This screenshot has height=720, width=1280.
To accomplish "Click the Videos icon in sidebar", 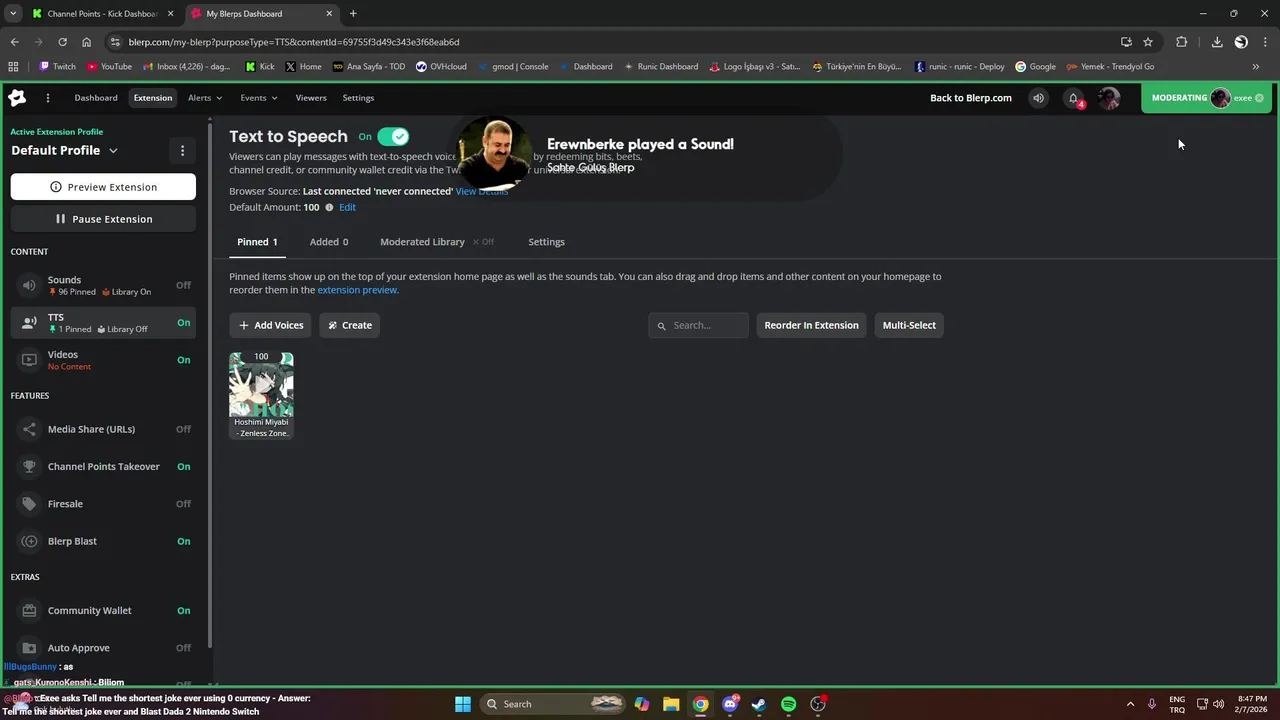I will 29,360.
